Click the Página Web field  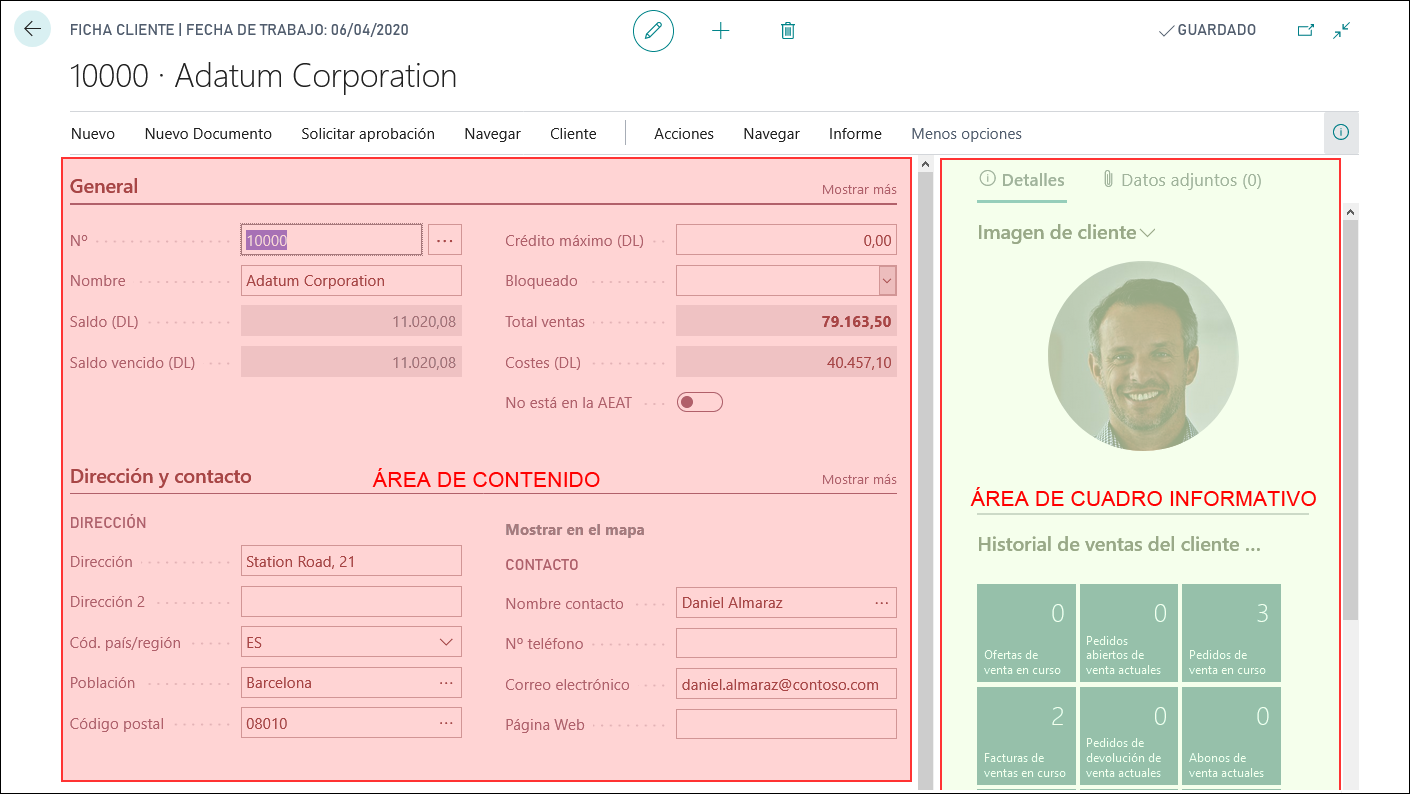[786, 724]
